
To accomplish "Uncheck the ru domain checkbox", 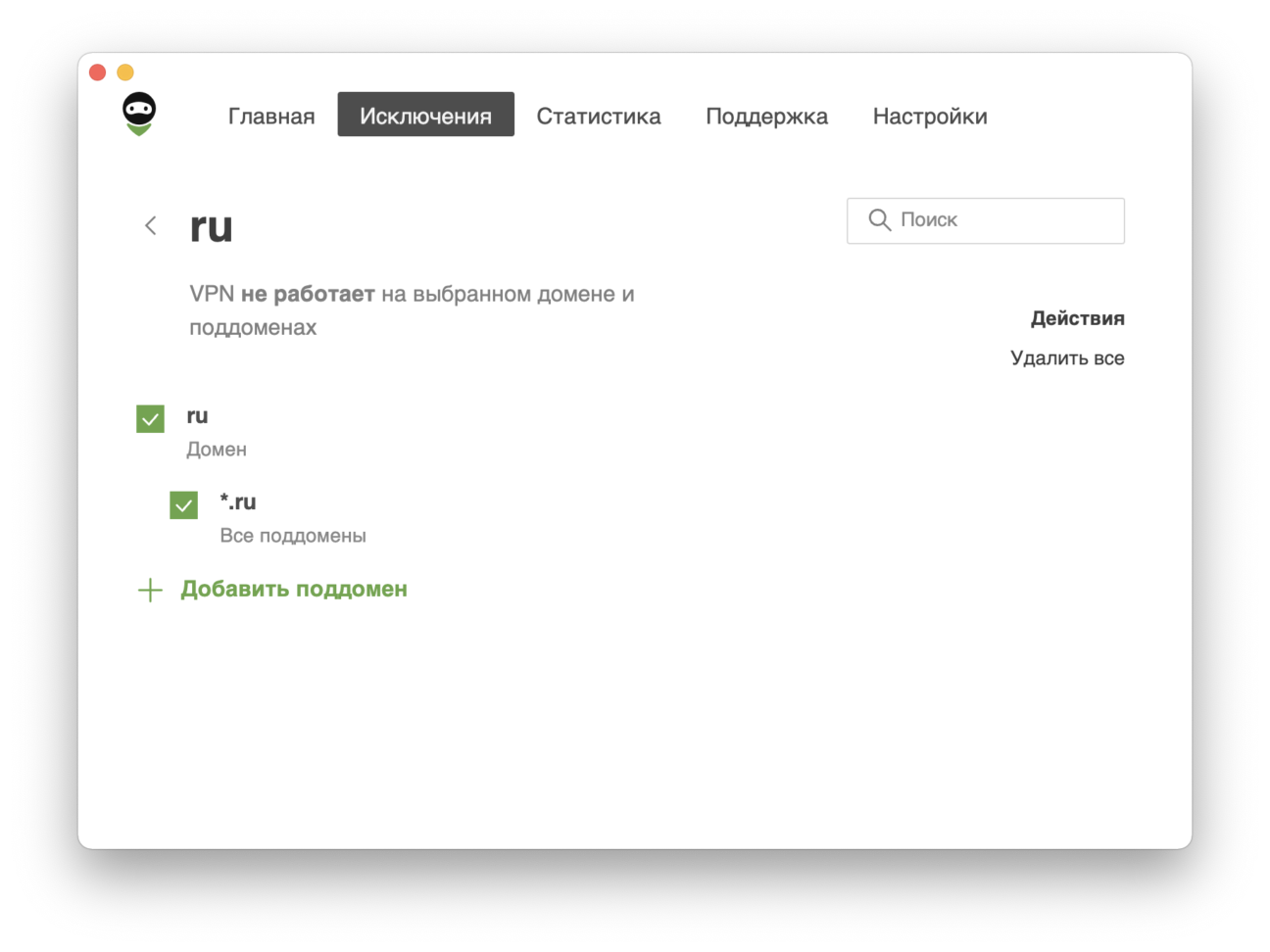I will point(150,419).
